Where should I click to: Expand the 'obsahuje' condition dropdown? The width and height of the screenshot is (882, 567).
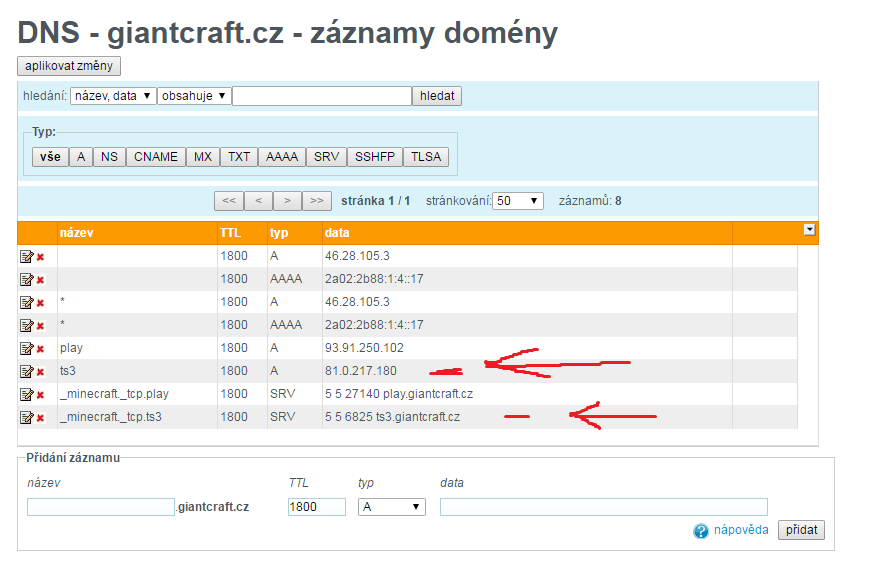point(194,96)
